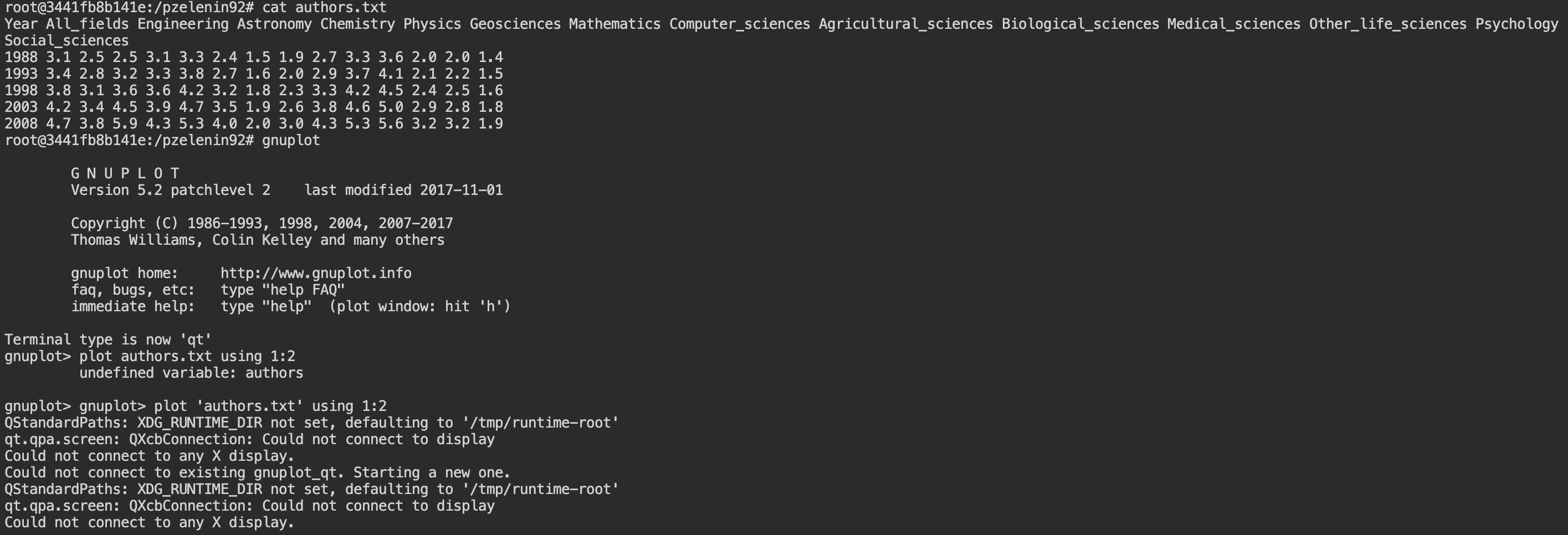The width and height of the screenshot is (1568, 535).
Task: Click the Thomas Williams, Colin Kelley credits line
Action: point(258,240)
